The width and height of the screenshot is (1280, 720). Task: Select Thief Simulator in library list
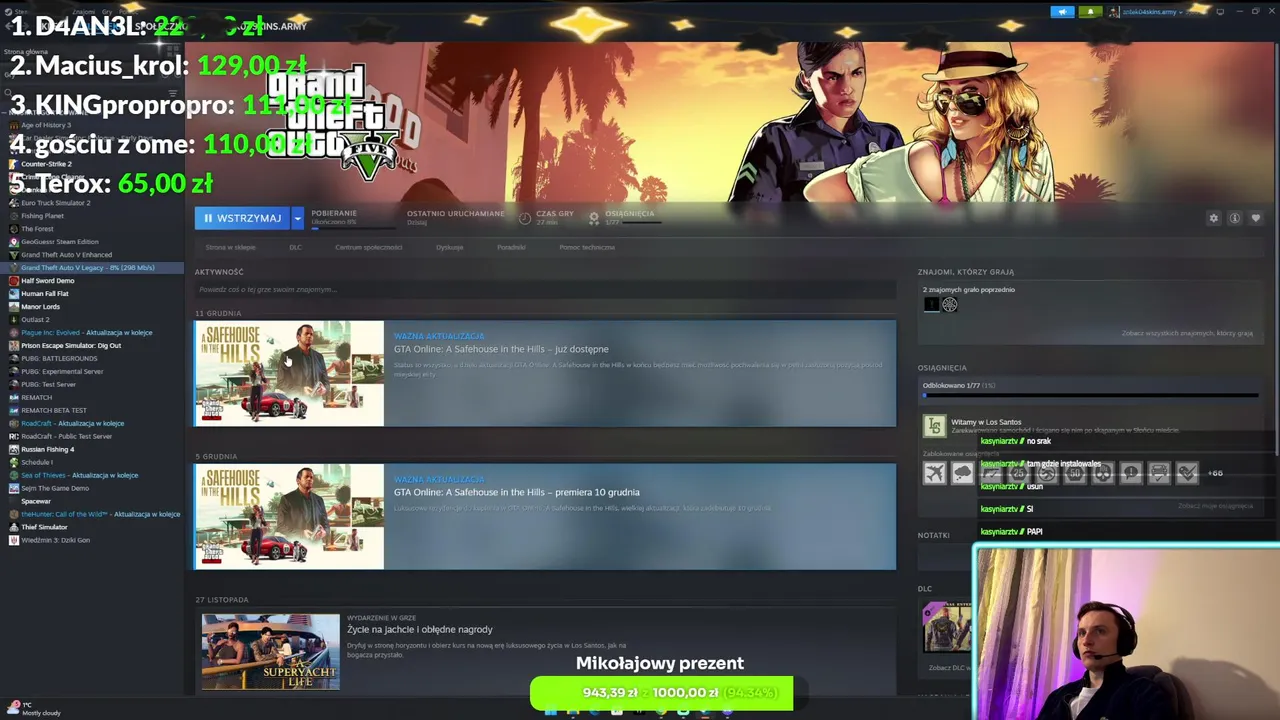point(44,528)
